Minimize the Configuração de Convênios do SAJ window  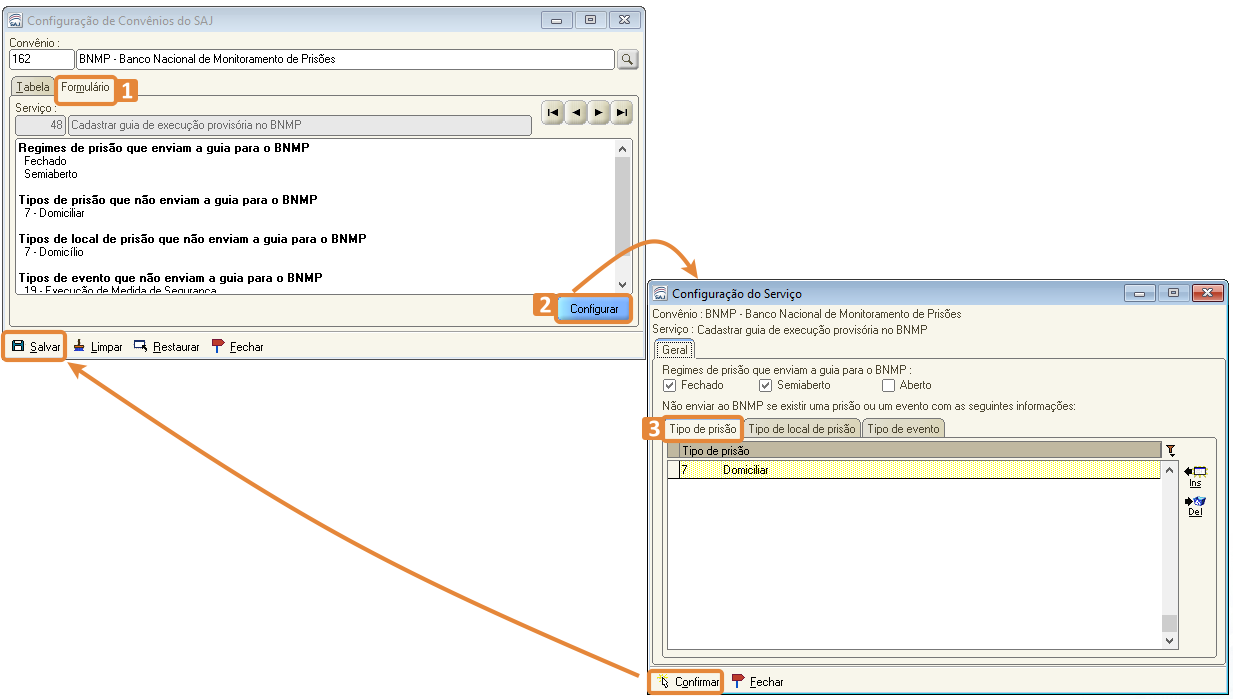pyautogui.click(x=556, y=20)
